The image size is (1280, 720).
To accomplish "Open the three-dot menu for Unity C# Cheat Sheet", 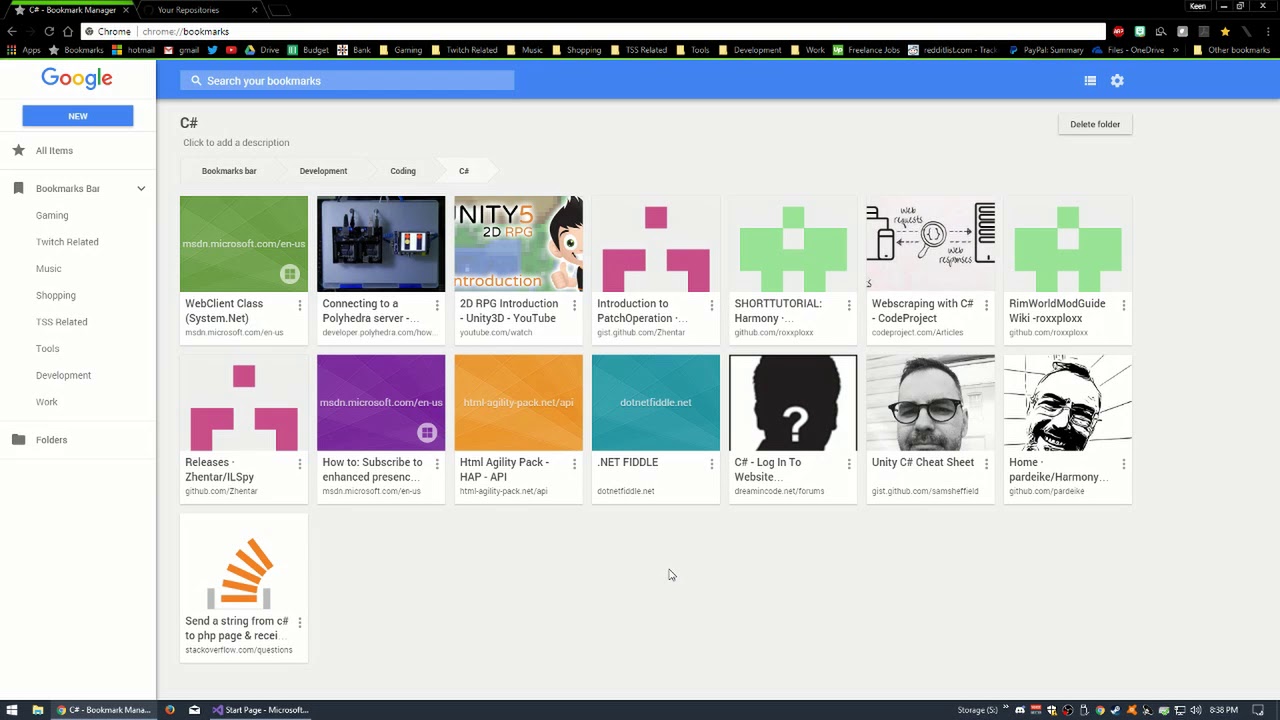I will (x=986, y=464).
